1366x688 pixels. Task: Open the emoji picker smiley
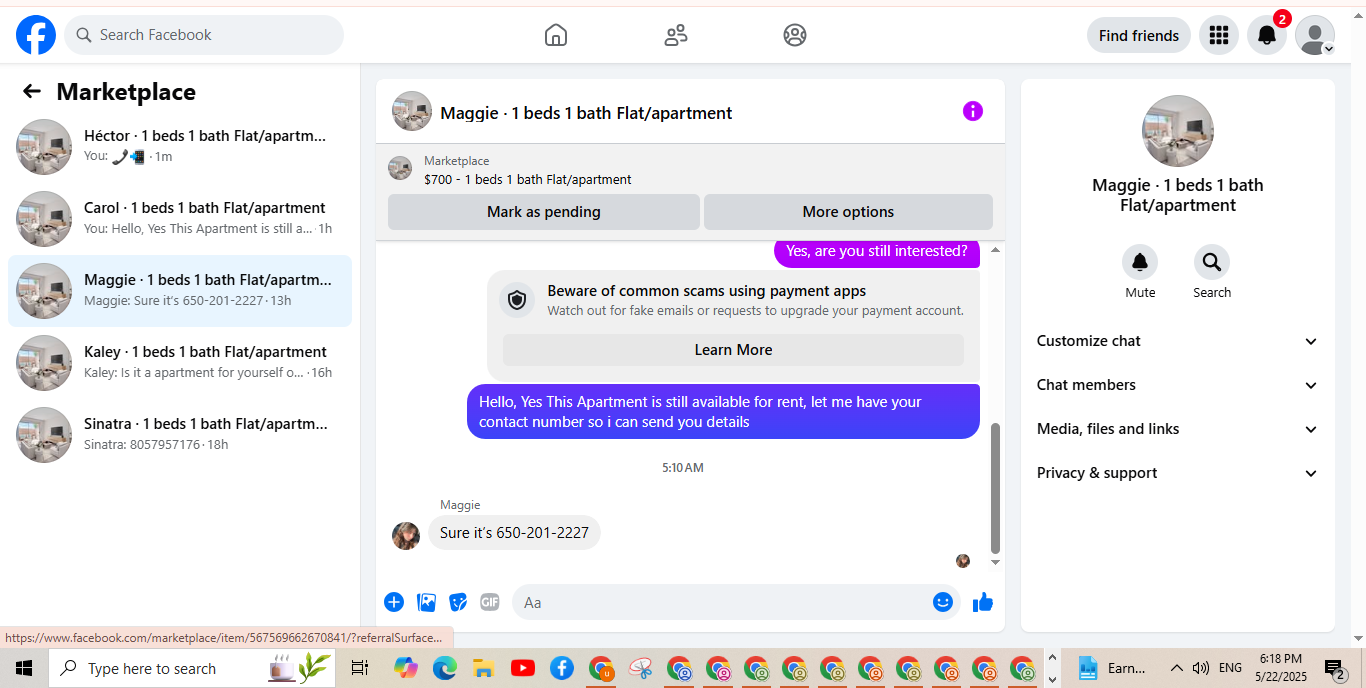[x=942, y=602]
